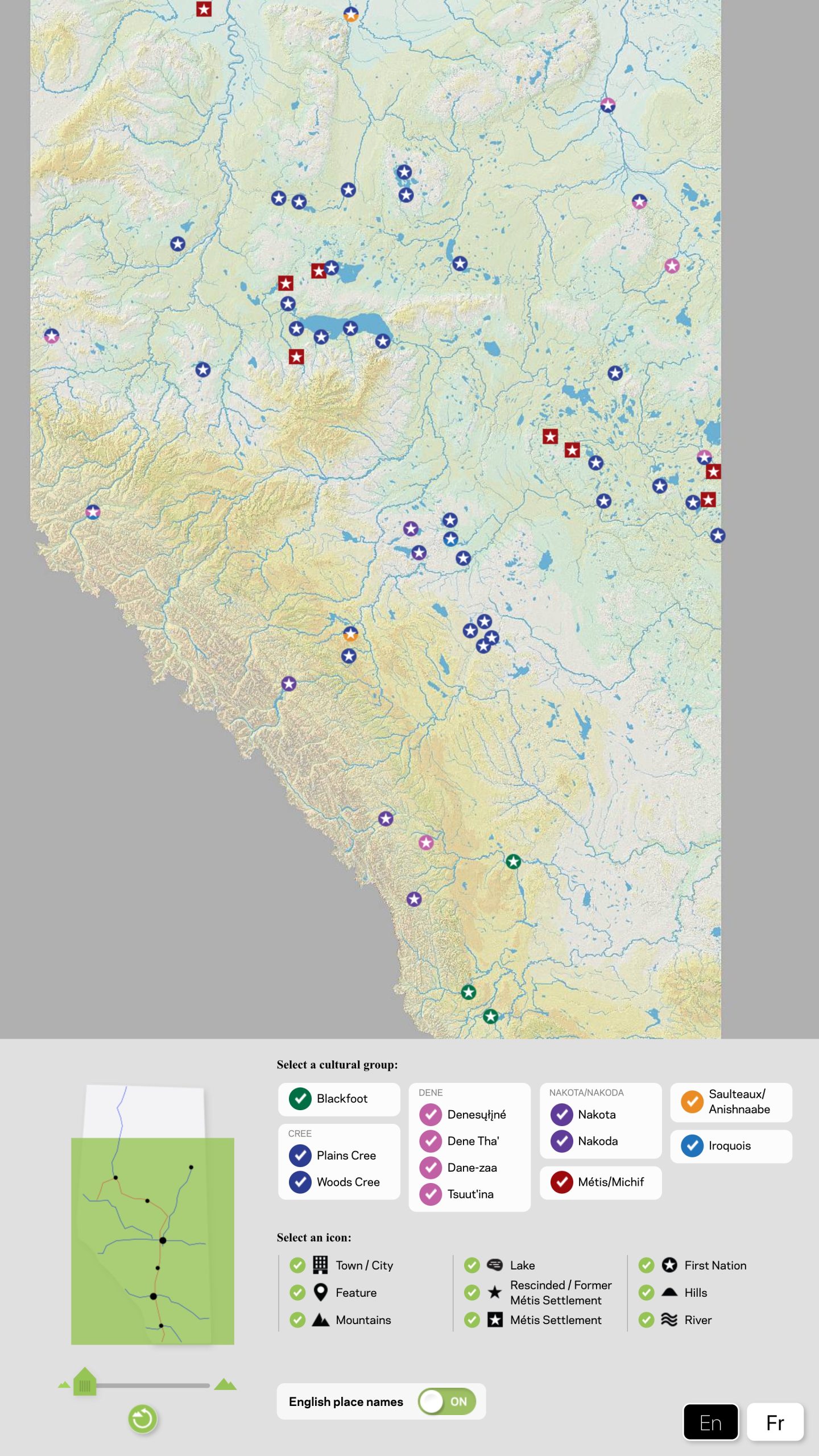
Task: Click the zoom slider handle
Action: click(85, 1382)
